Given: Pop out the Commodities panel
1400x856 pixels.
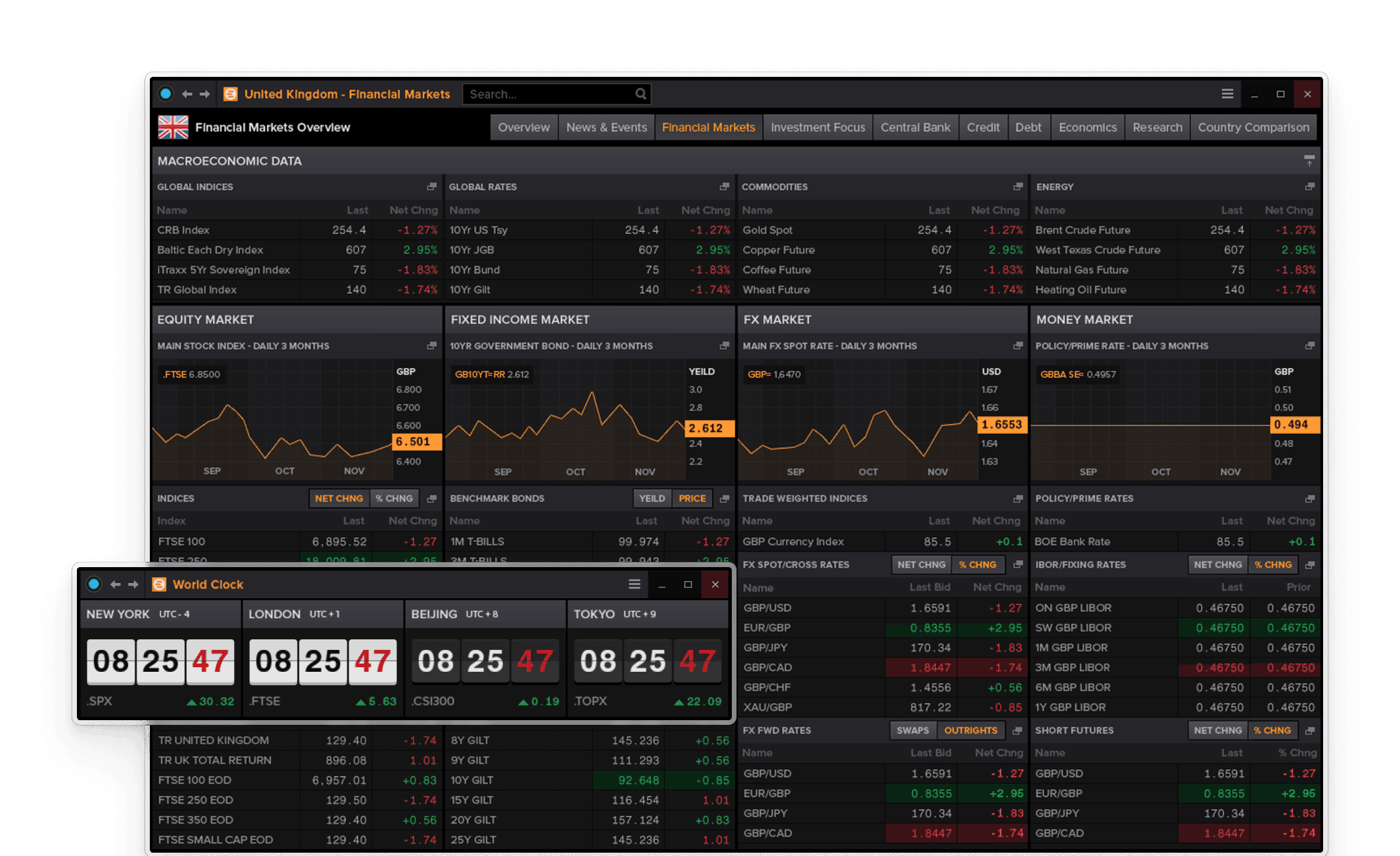Looking at the screenshot, I should 1018,187.
